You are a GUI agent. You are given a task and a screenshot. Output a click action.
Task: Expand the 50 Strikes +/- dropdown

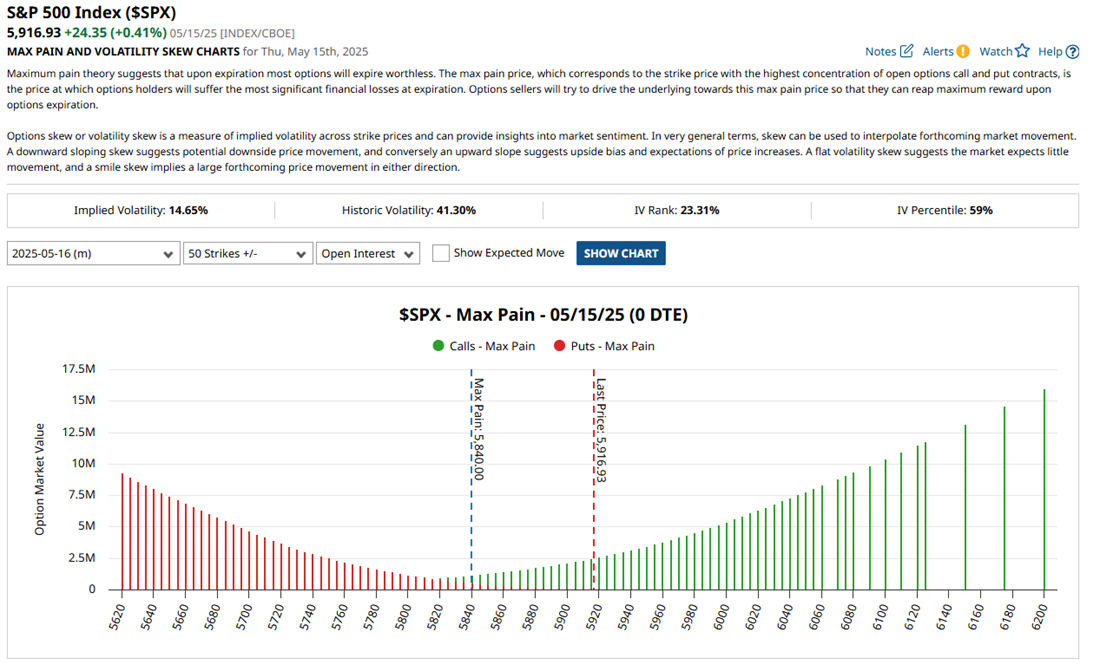[x=248, y=254]
